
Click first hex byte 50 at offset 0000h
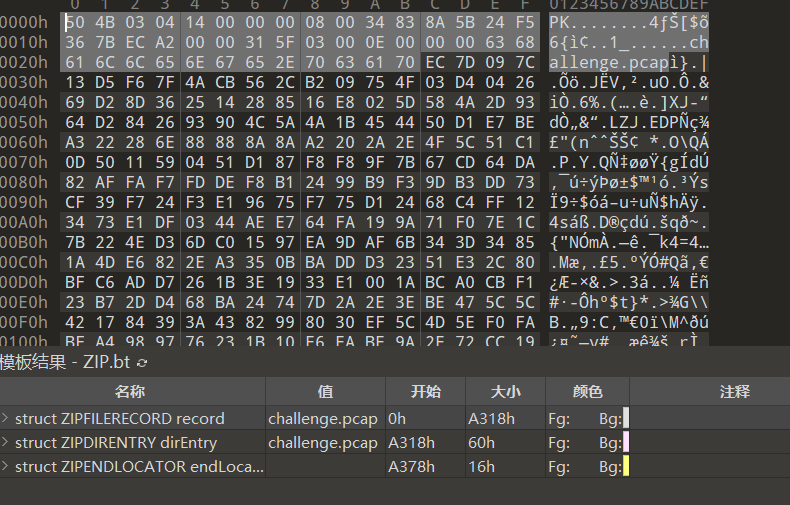tap(74, 21)
